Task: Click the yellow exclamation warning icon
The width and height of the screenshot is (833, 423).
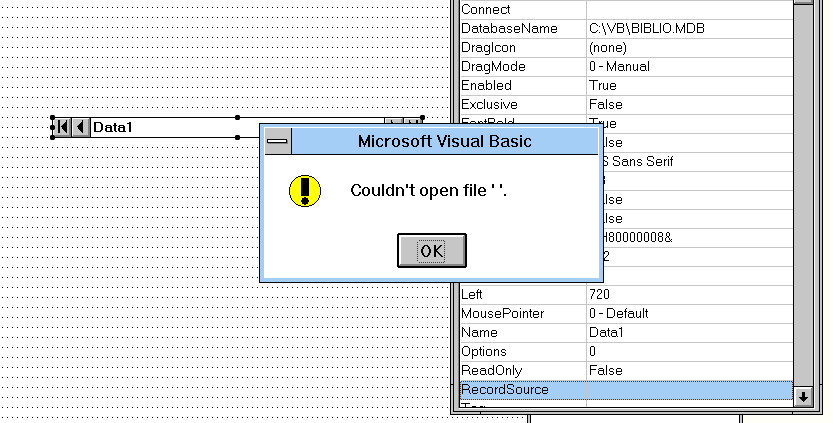Action: tap(305, 191)
